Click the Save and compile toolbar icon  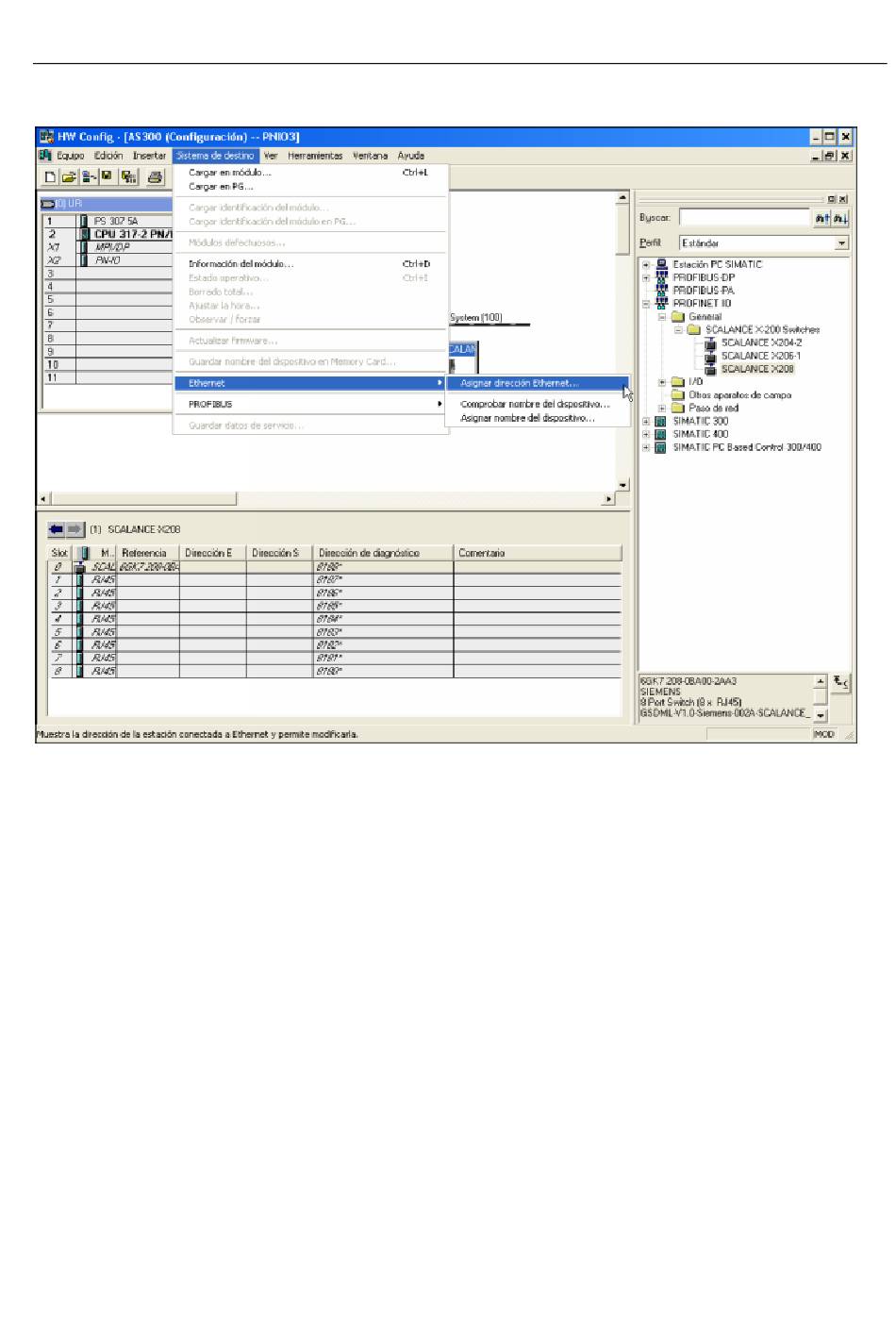point(129,176)
